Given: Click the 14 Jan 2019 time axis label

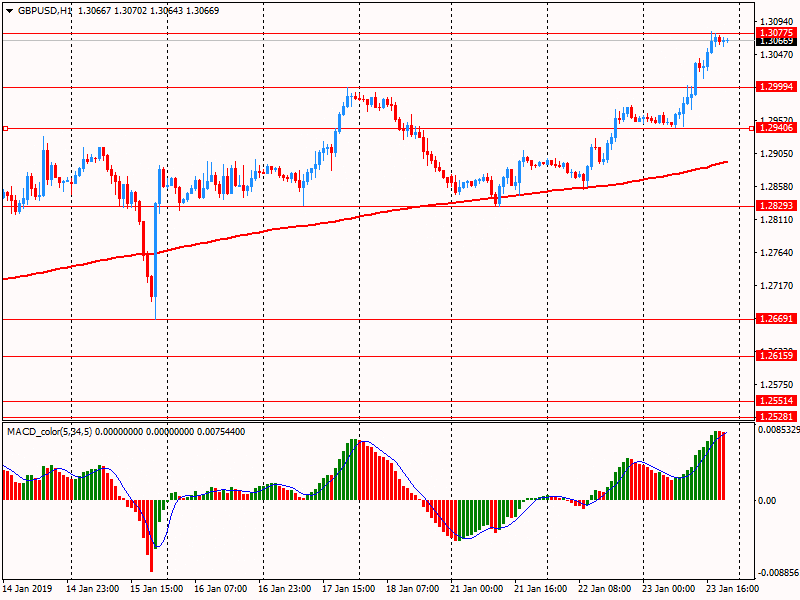Looking at the screenshot, I should [28, 588].
